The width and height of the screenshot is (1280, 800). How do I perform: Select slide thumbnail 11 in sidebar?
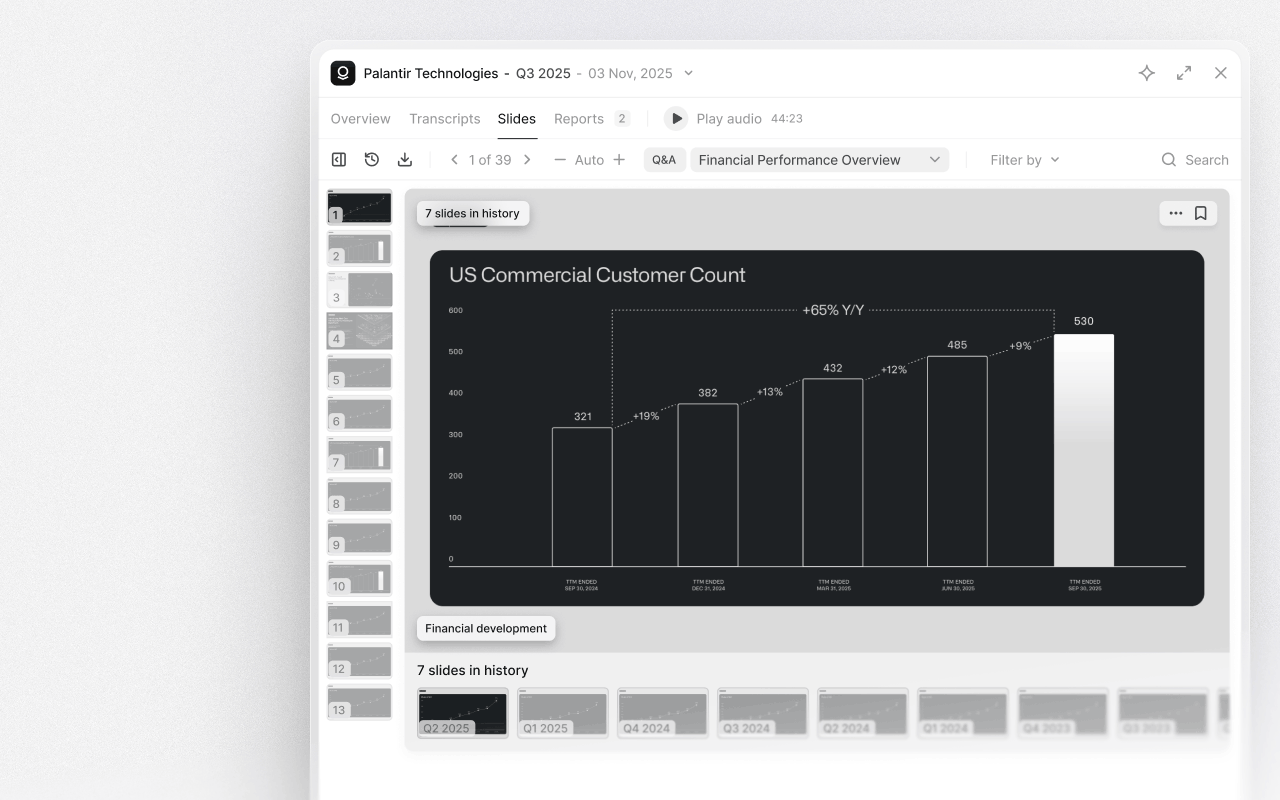click(x=360, y=621)
